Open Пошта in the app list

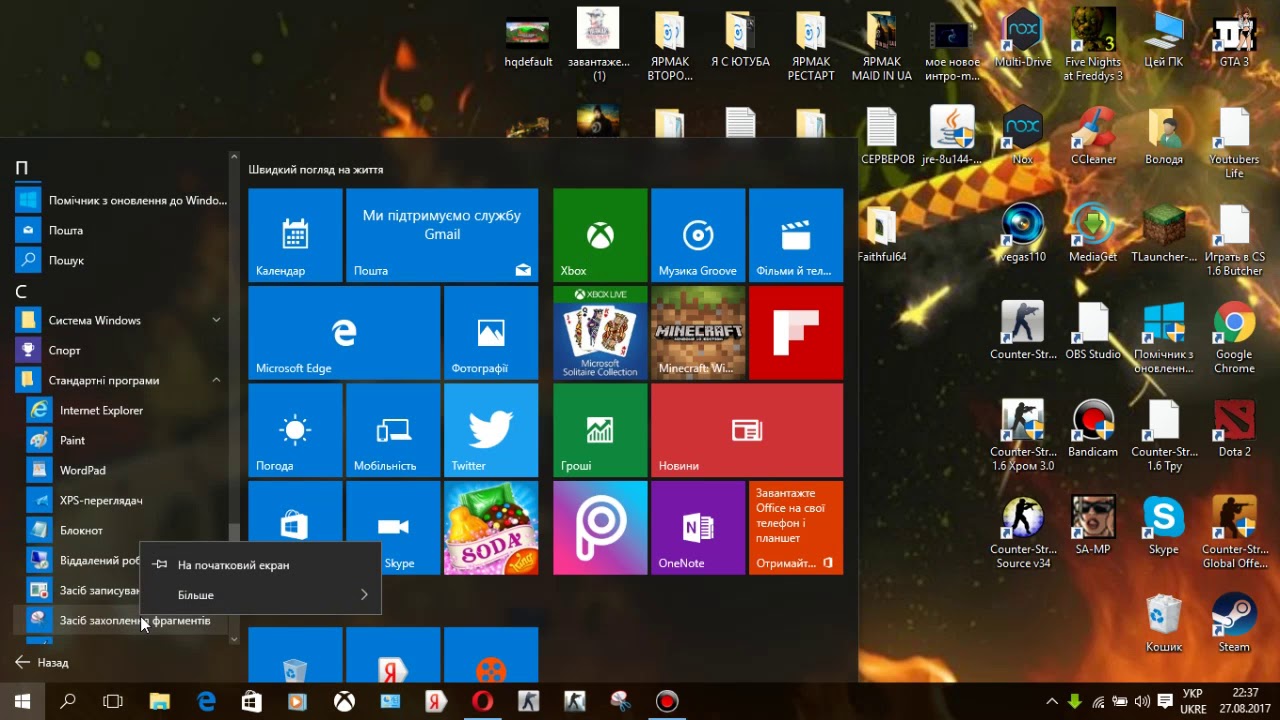(120, 230)
